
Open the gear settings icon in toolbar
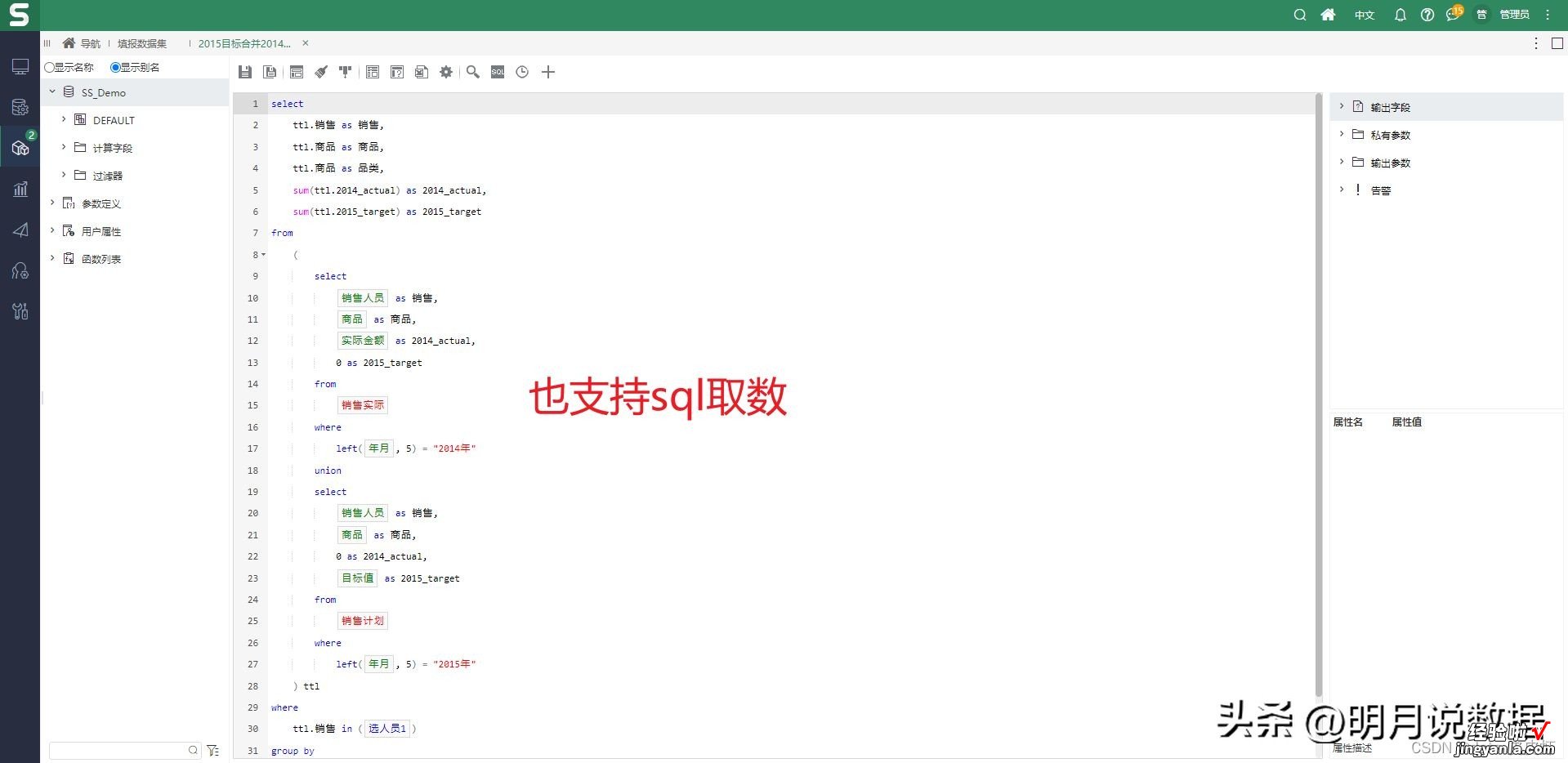click(446, 72)
